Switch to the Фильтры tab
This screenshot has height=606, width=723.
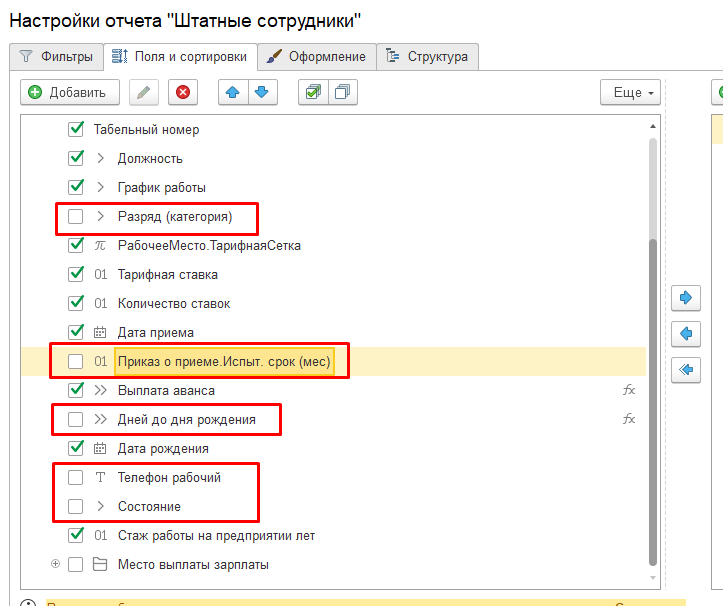pyautogui.click(x=57, y=57)
